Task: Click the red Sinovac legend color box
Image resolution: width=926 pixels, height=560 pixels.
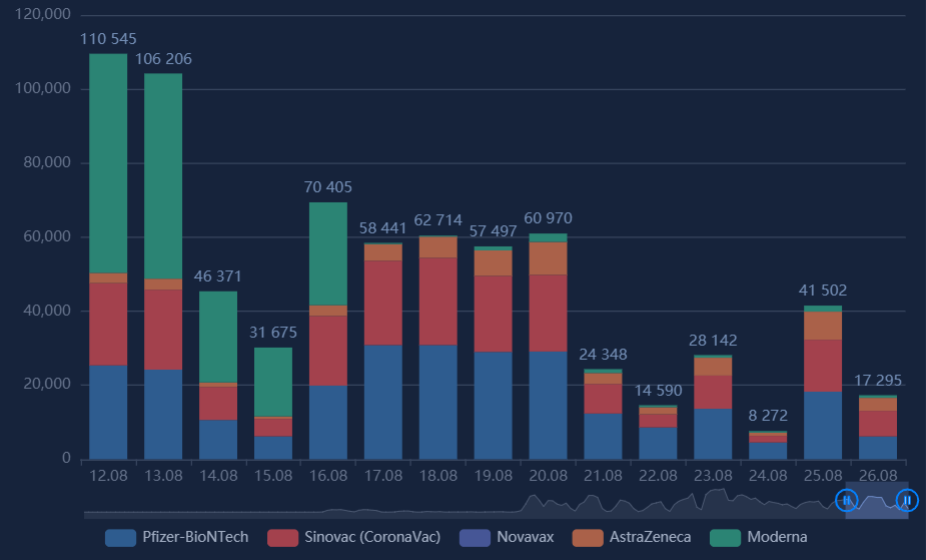Action: click(x=283, y=538)
